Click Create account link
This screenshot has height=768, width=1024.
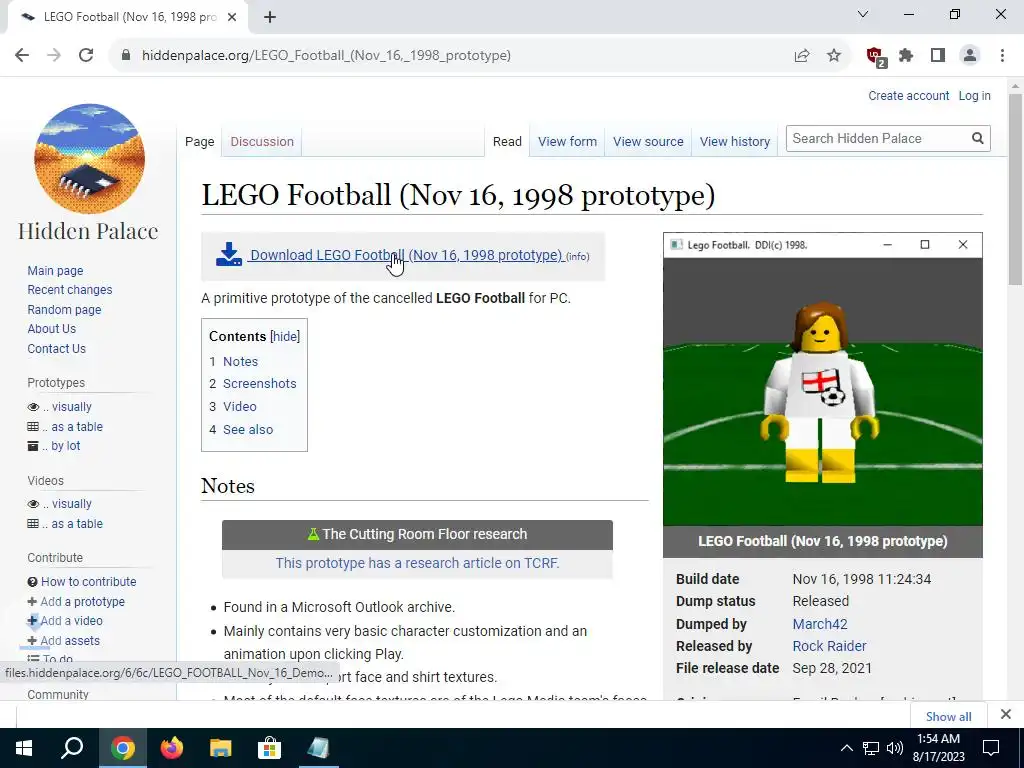point(908,96)
